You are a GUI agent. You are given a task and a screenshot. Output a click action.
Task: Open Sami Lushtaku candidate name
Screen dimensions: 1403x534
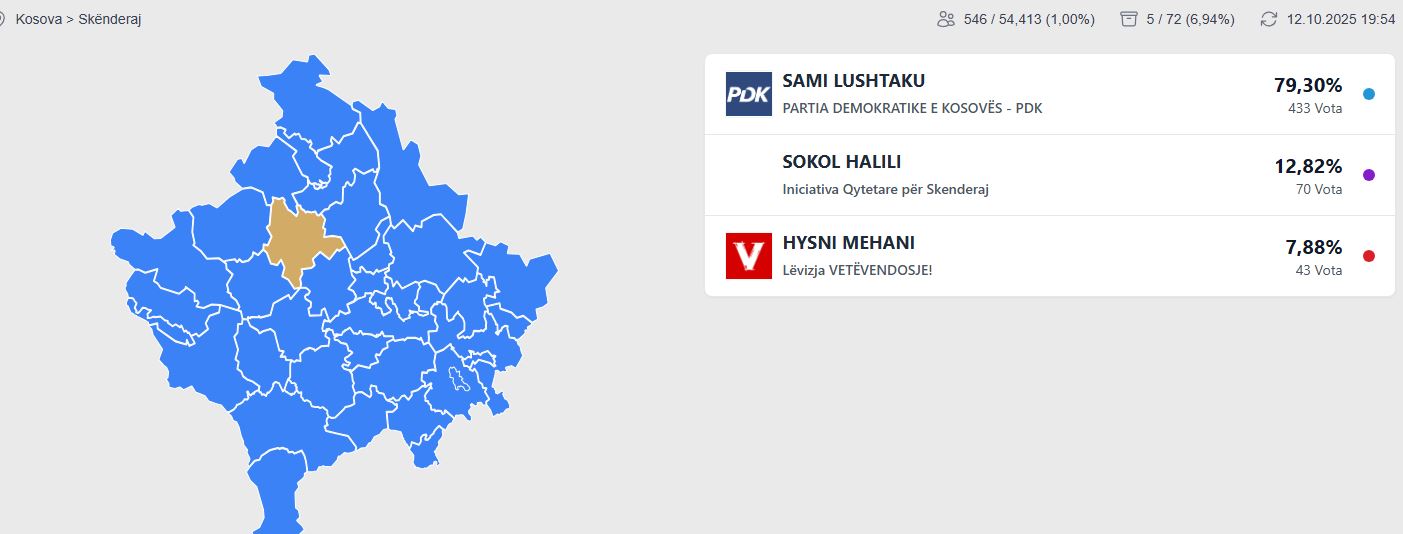click(x=853, y=81)
